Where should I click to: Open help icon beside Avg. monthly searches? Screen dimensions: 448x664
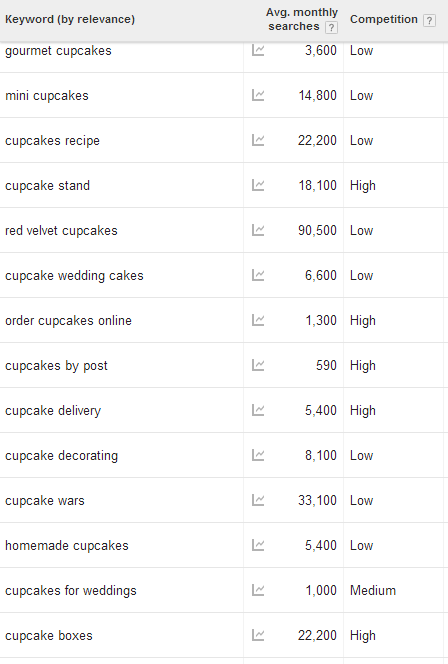click(331, 28)
